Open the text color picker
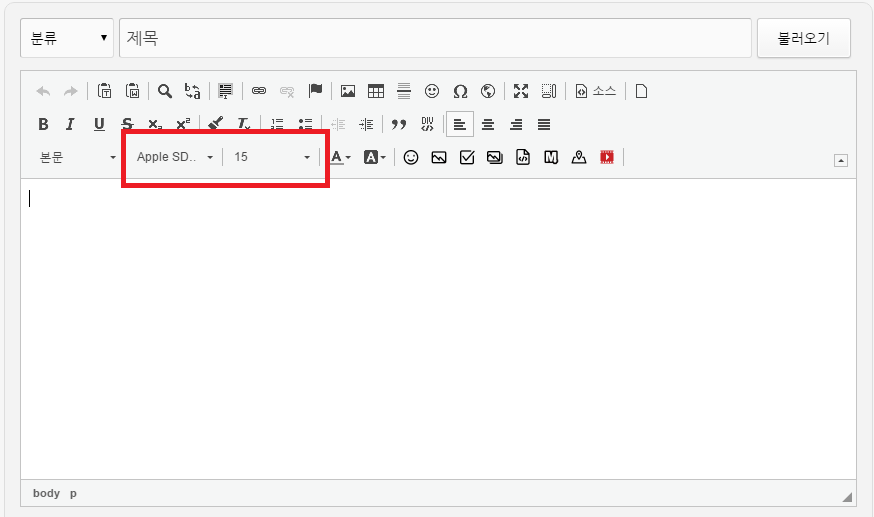 [340, 157]
